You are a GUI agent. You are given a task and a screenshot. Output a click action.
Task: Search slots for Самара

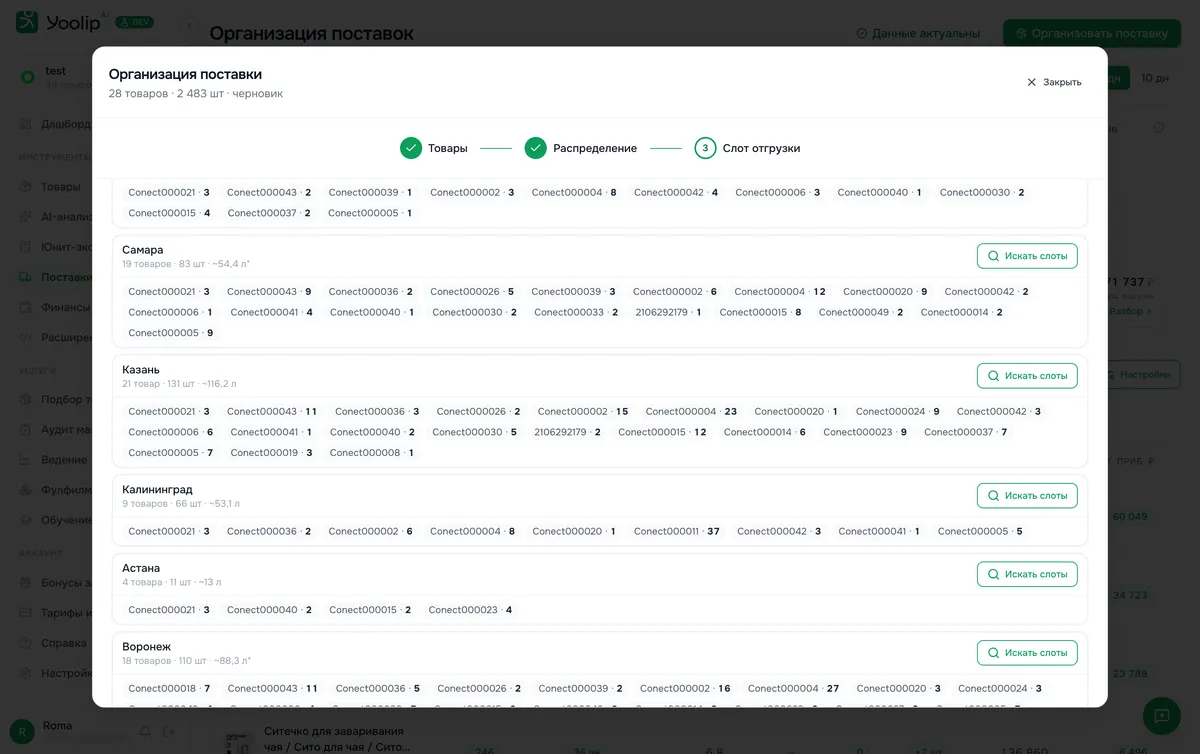[x=1027, y=256]
